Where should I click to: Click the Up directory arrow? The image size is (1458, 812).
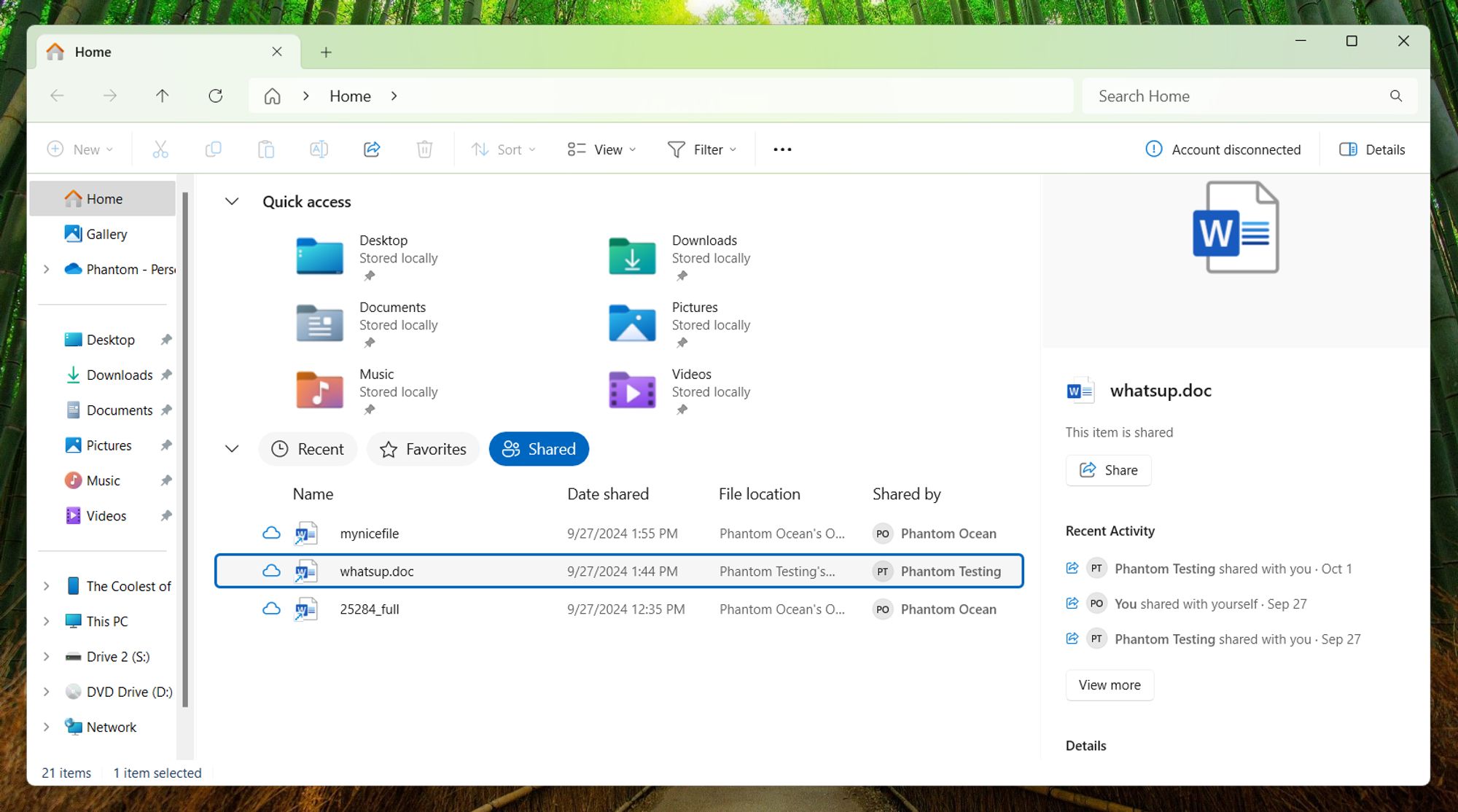point(162,95)
